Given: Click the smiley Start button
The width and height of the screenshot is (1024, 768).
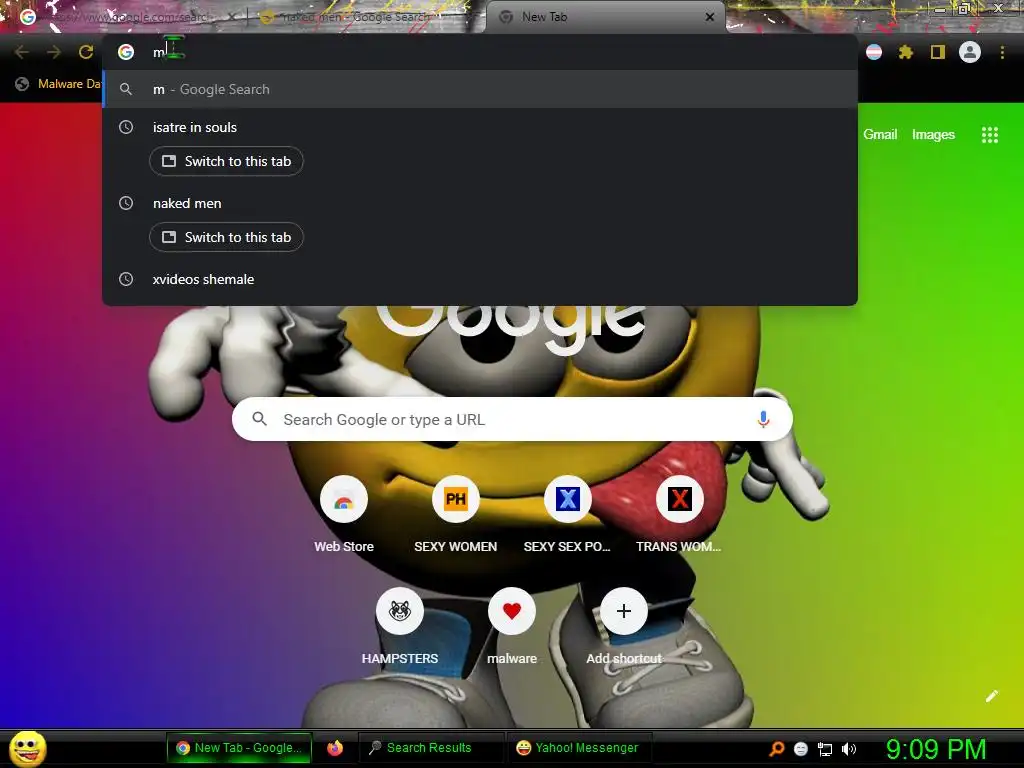Looking at the screenshot, I should click(27, 748).
